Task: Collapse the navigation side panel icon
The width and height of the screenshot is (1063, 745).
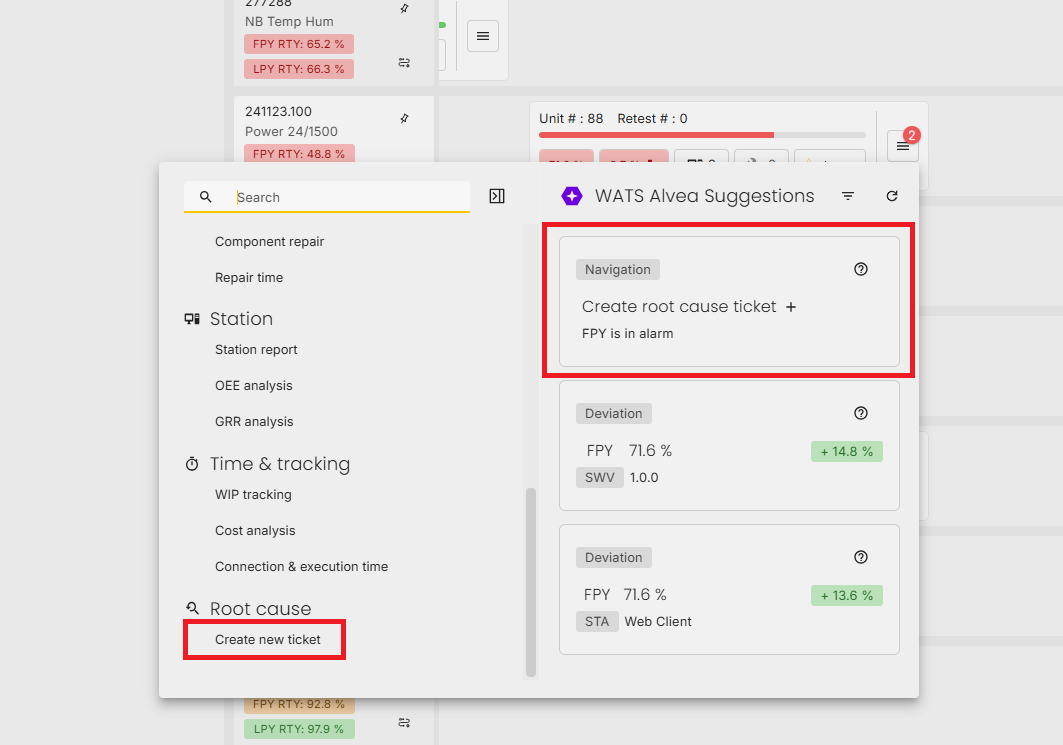Action: (497, 196)
